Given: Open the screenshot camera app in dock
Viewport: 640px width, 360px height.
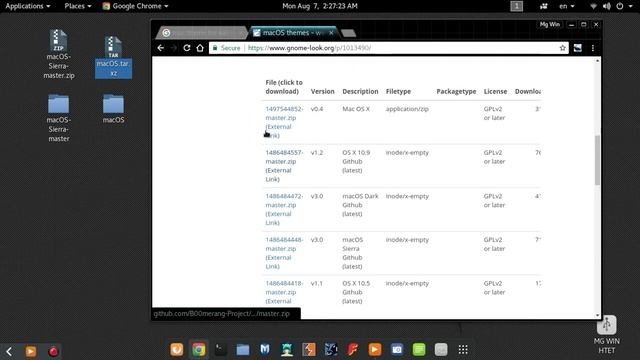Looking at the screenshot, I should (397, 349).
